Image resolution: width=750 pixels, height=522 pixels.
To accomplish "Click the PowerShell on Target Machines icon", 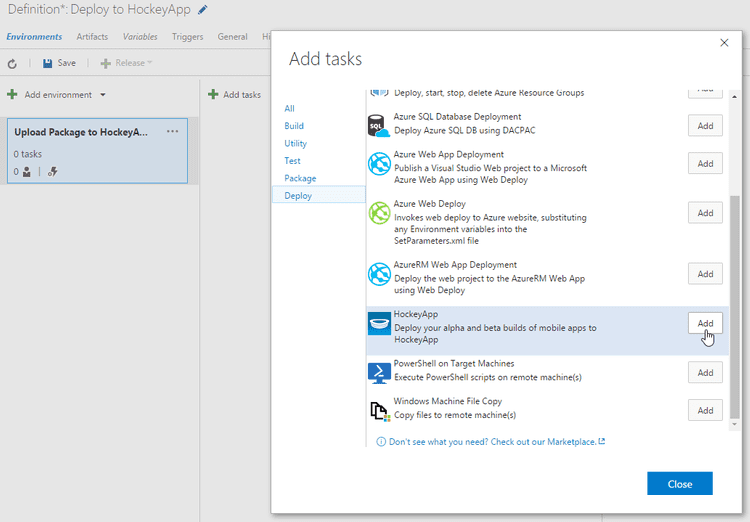I will pos(379,373).
